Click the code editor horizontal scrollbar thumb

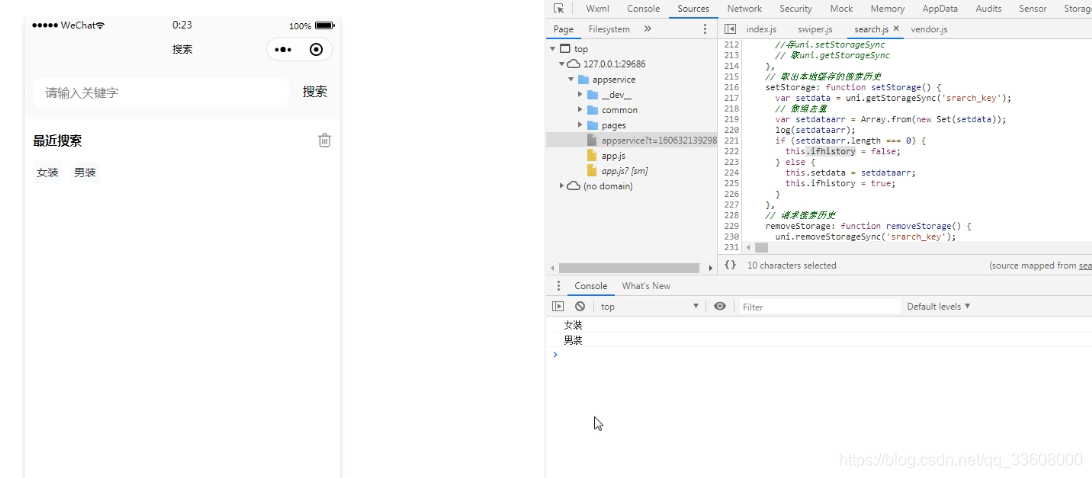[x=761, y=247]
